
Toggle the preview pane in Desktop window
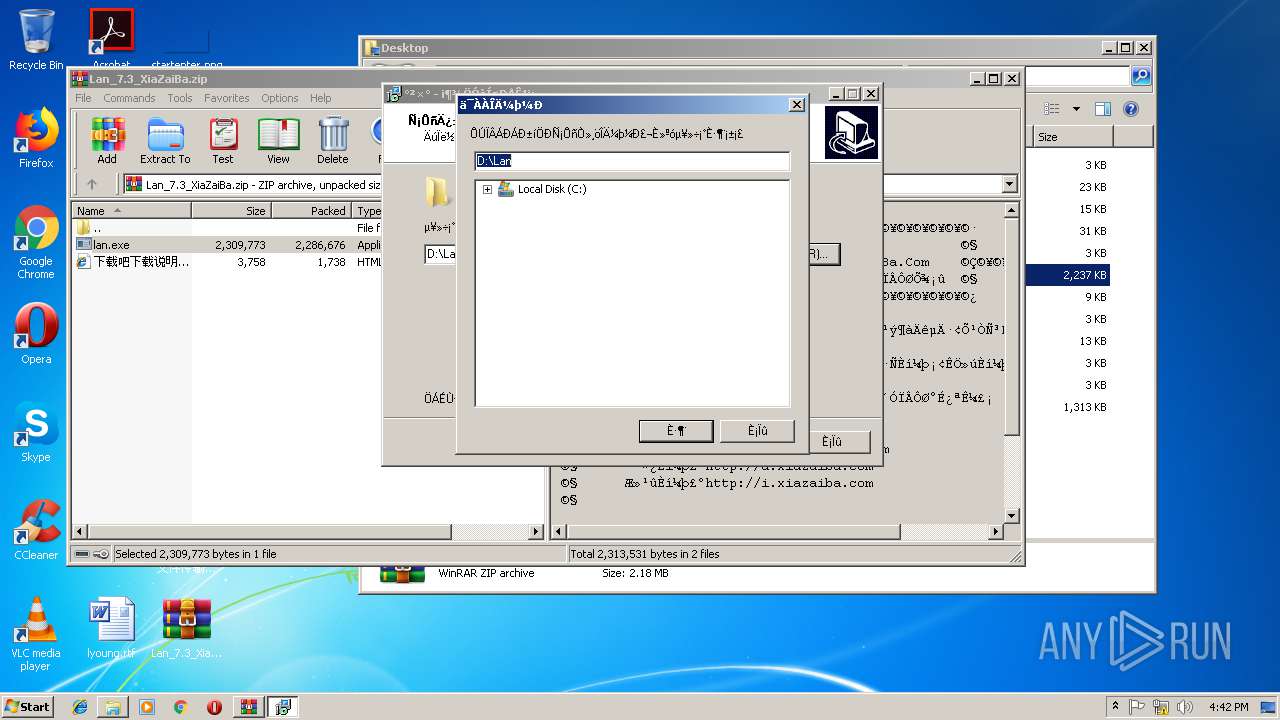(1103, 109)
